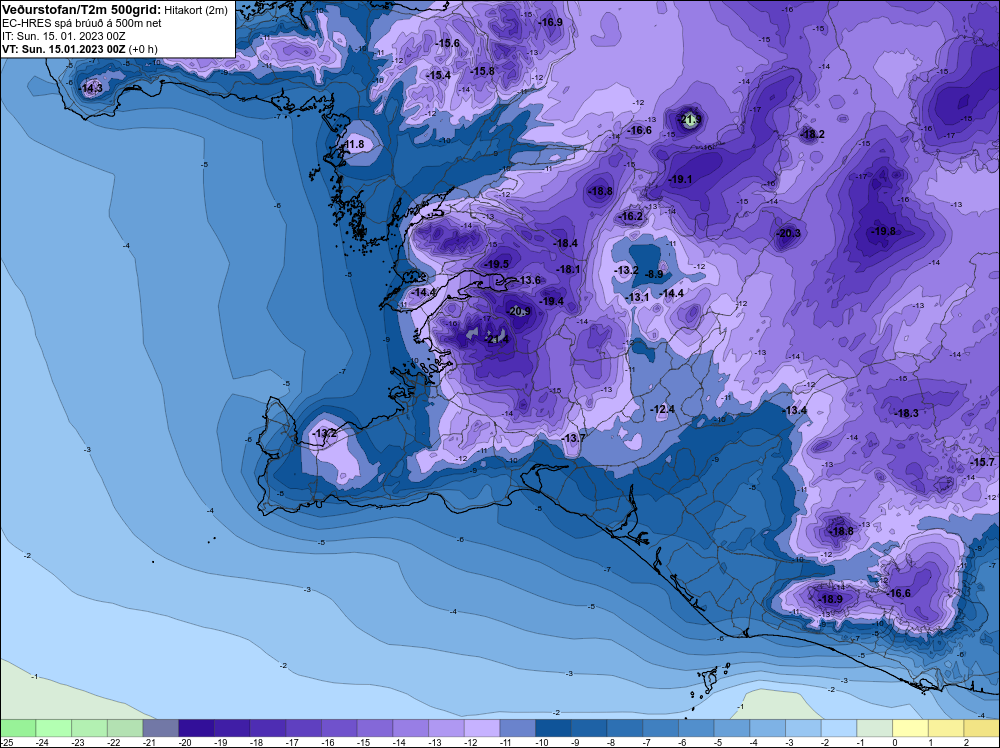The image size is (1000, 748).
Task: Click the -13.1 temperature value
Action: coord(637,298)
